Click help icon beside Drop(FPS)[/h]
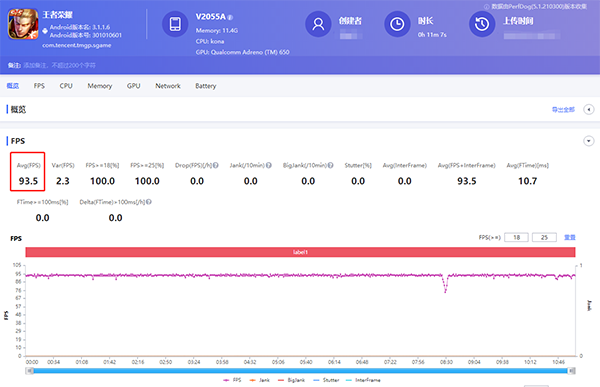Viewport: 600px width, 387px height. pyautogui.click(x=216, y=165)
